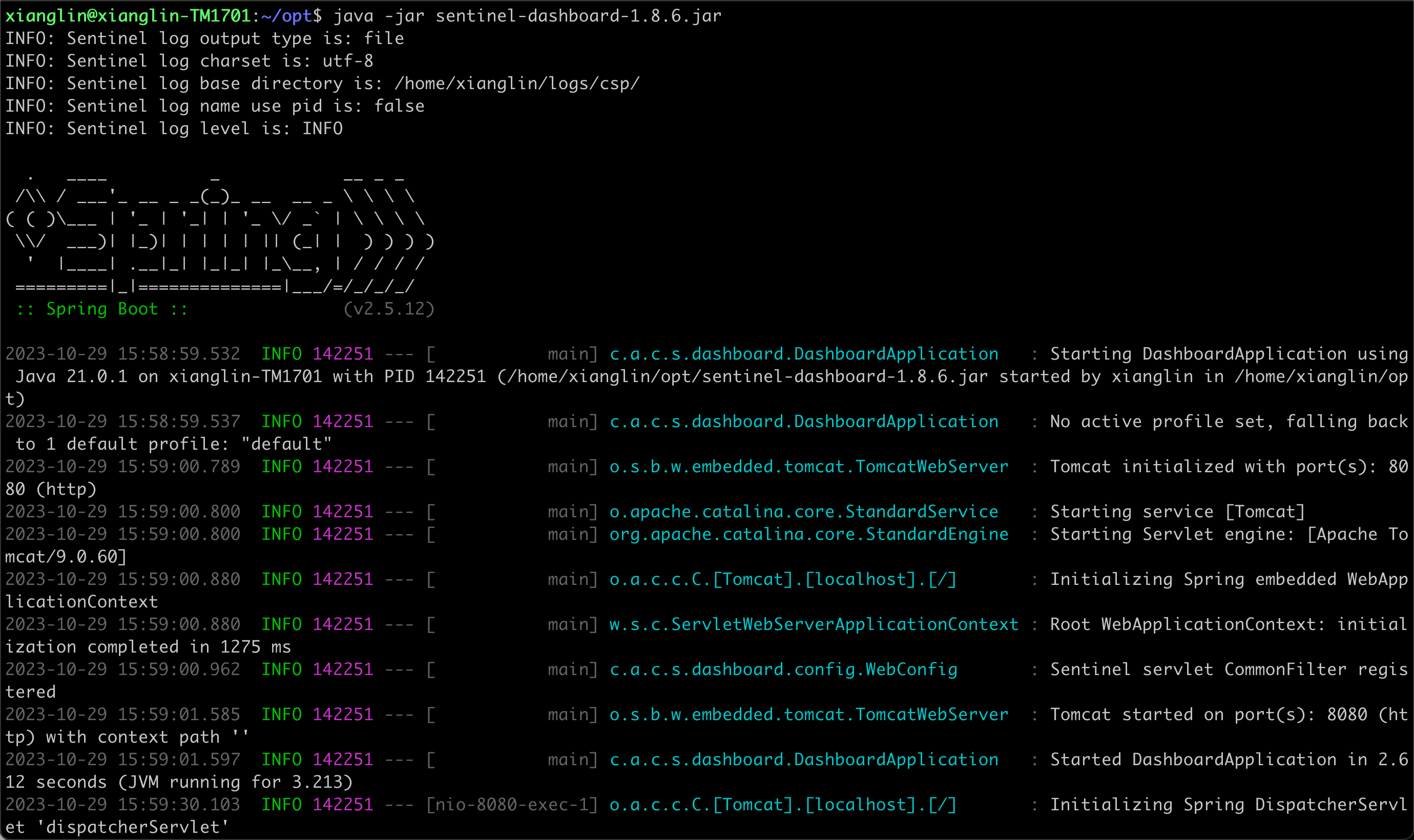Click the line 'Sentinel log charset is: utf-8'
Image resolution: width=1414 pixels, height=840 pixels.
click(220, 61)
